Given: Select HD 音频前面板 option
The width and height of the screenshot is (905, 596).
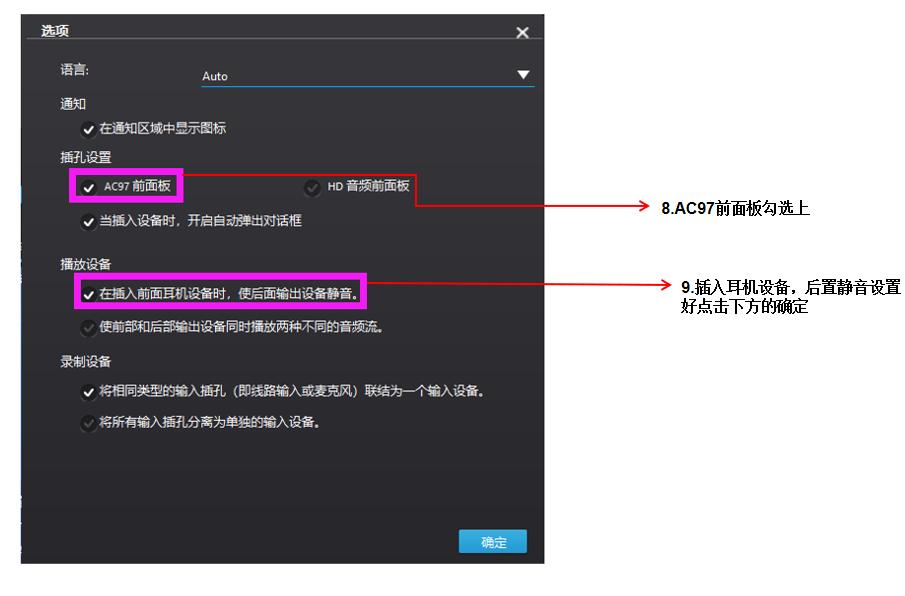Looking at the screenshot, I should [312, 188].
